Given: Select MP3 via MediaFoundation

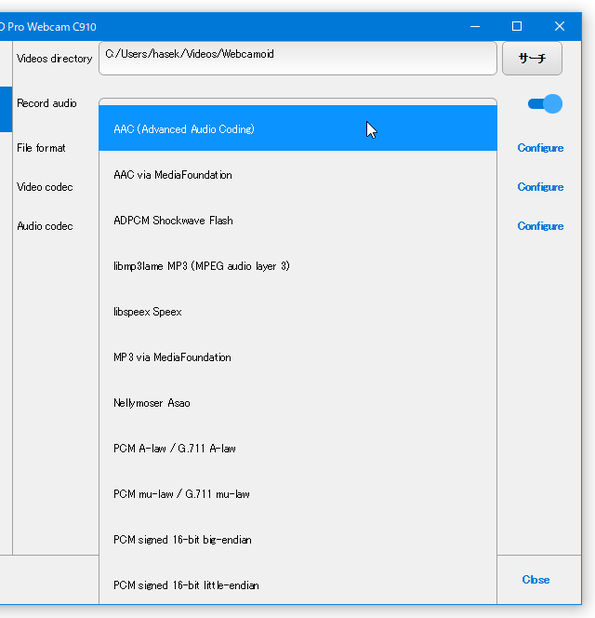Looking at the screenshot, I should (298, 357).
